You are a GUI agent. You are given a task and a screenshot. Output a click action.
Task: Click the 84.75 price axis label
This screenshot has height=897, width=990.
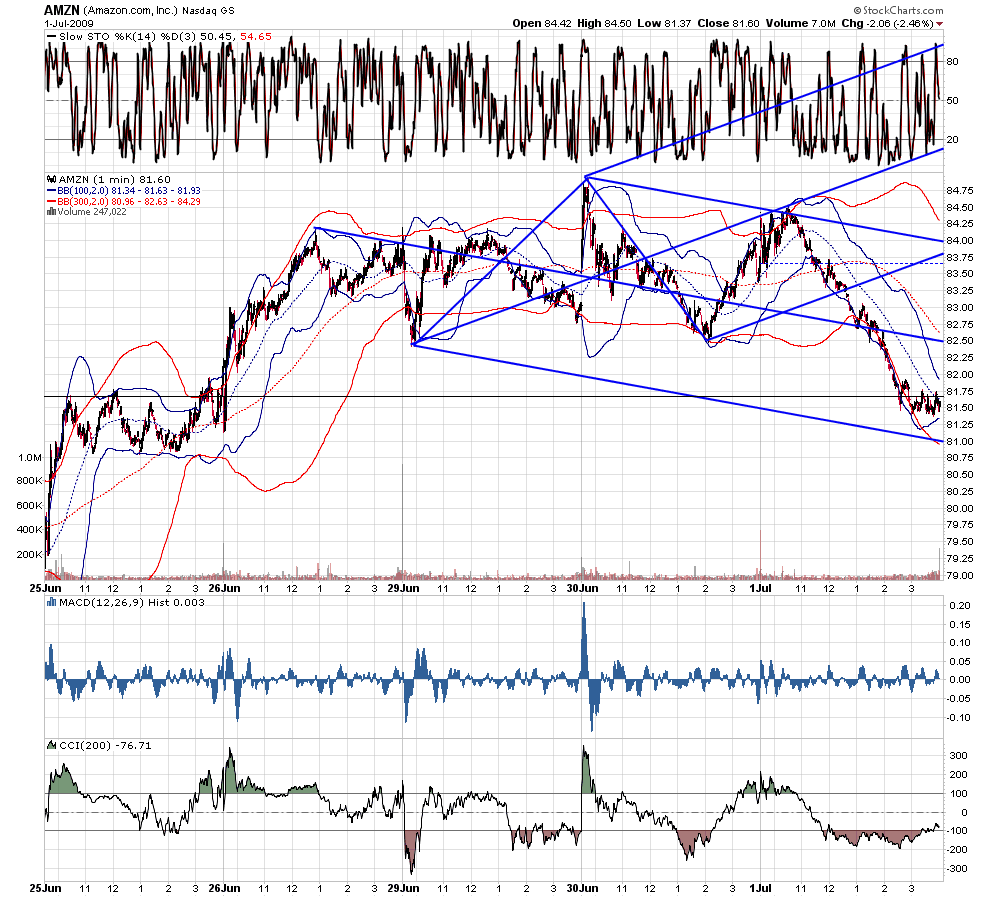click(x=959, y=191)
